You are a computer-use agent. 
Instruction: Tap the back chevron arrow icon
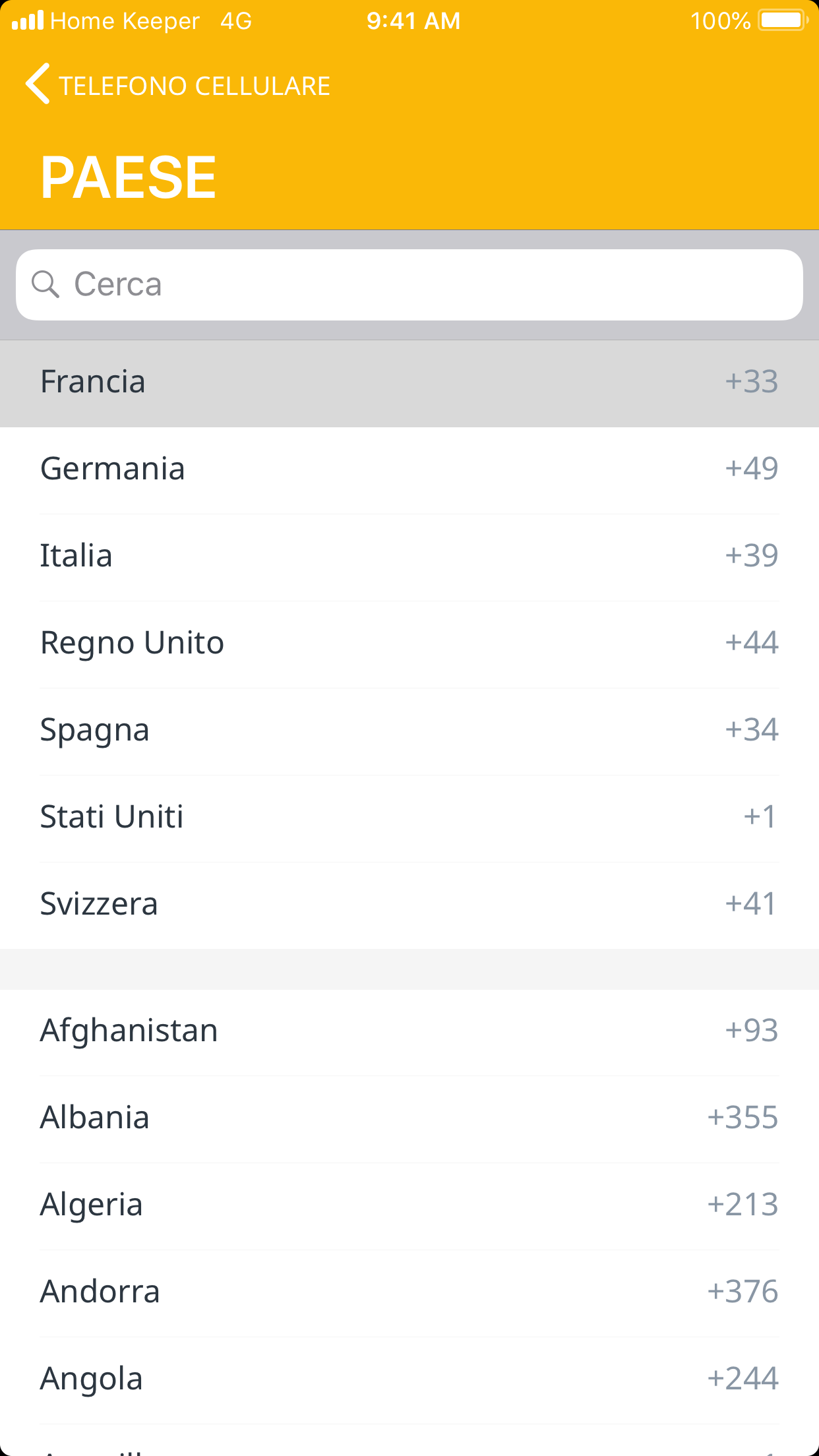pos(38,84)
